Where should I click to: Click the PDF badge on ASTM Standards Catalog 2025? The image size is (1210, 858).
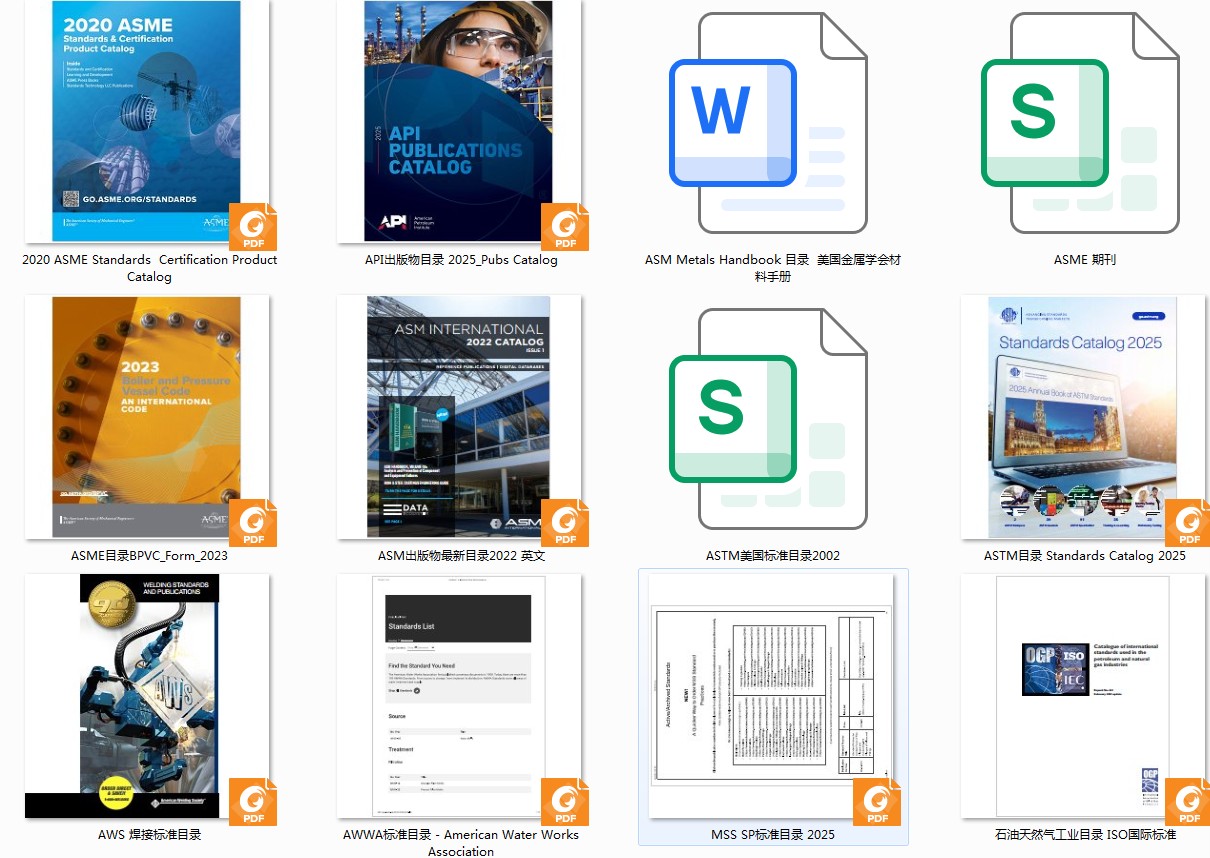pos(1189,522)
